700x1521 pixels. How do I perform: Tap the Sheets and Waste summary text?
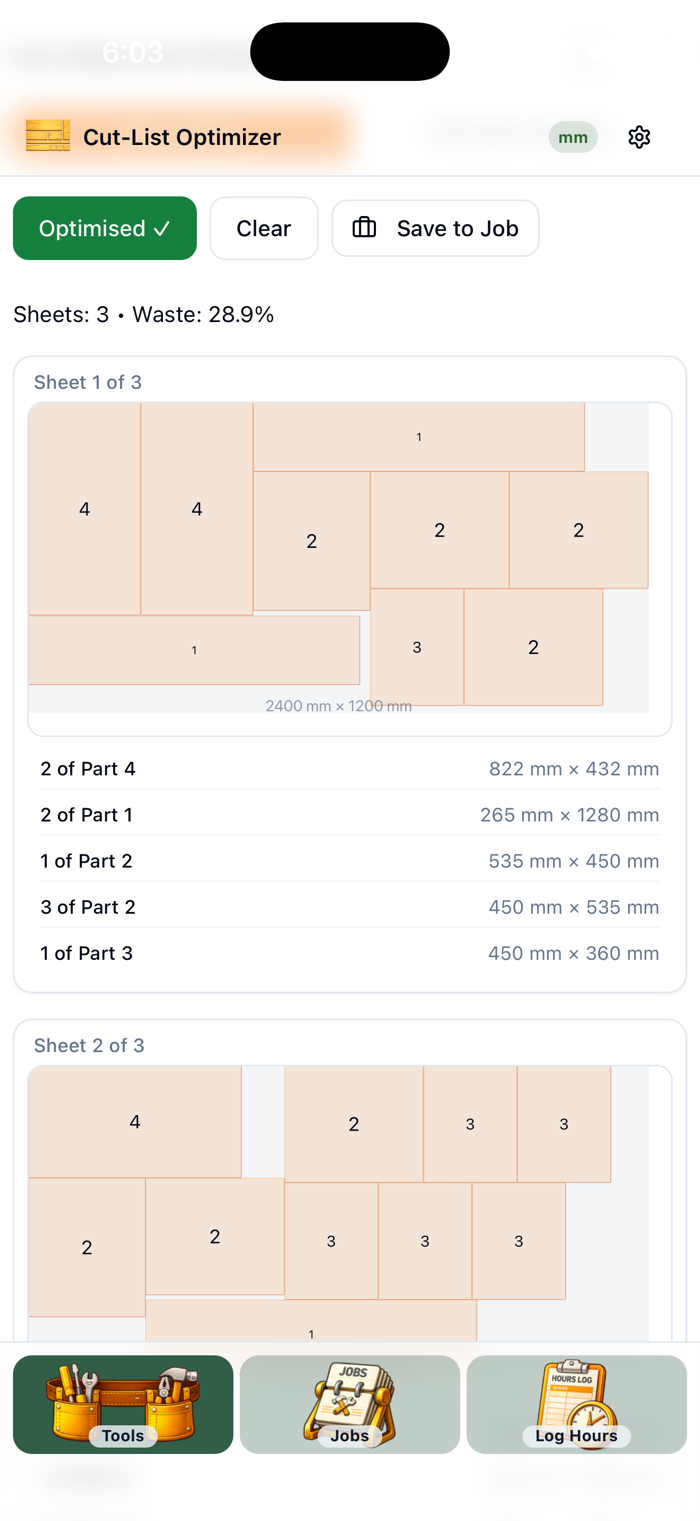[x=144, y=315]
